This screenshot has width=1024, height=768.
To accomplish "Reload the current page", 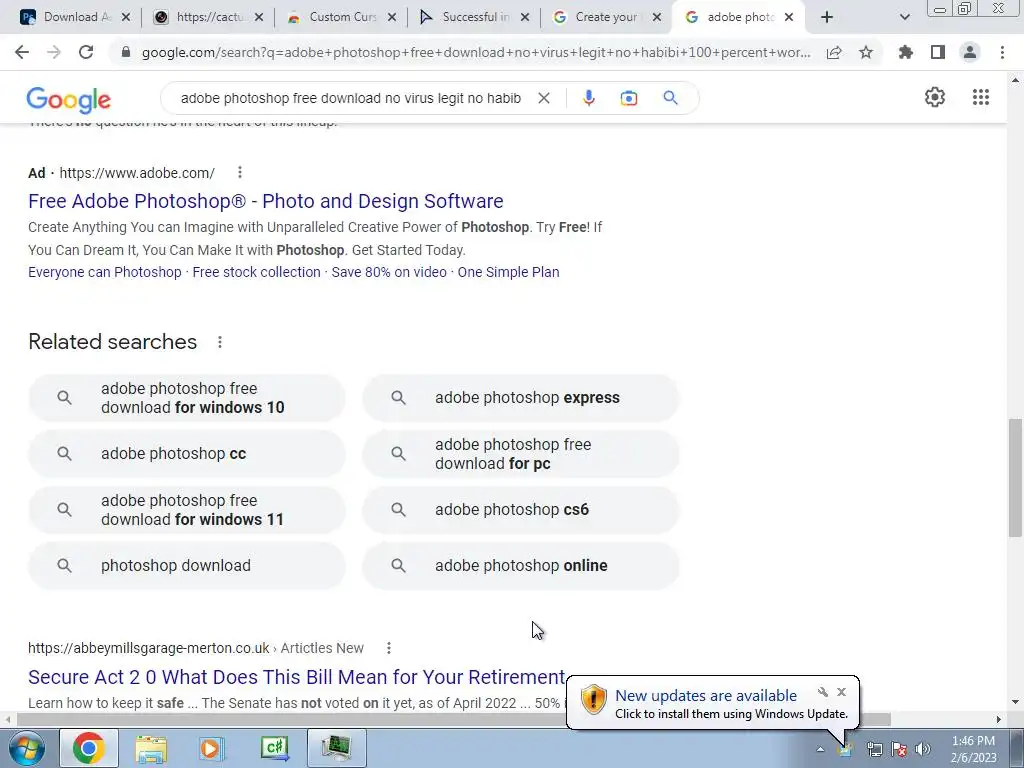I will 86,52.
